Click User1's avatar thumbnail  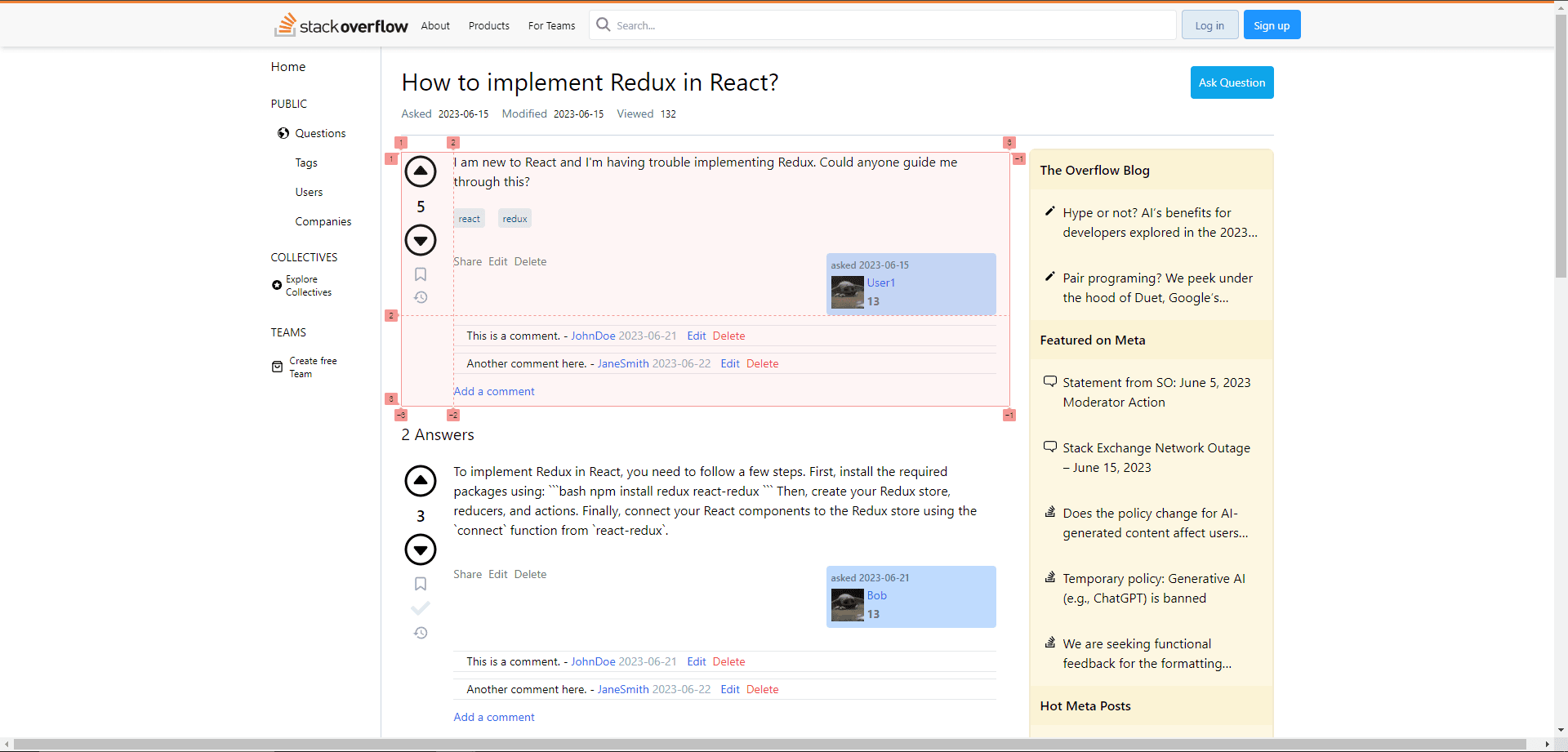pyautogui.click(x=848, y=292)
